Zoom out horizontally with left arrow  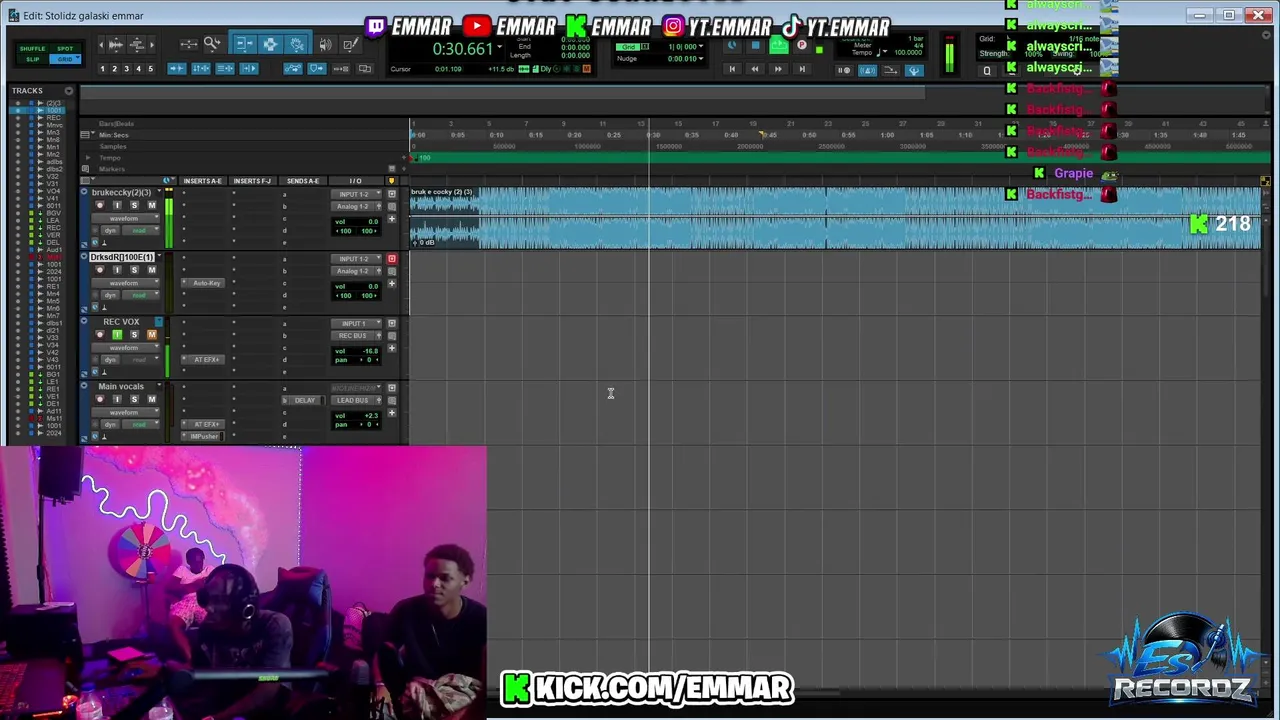click(x=101, y=44)
